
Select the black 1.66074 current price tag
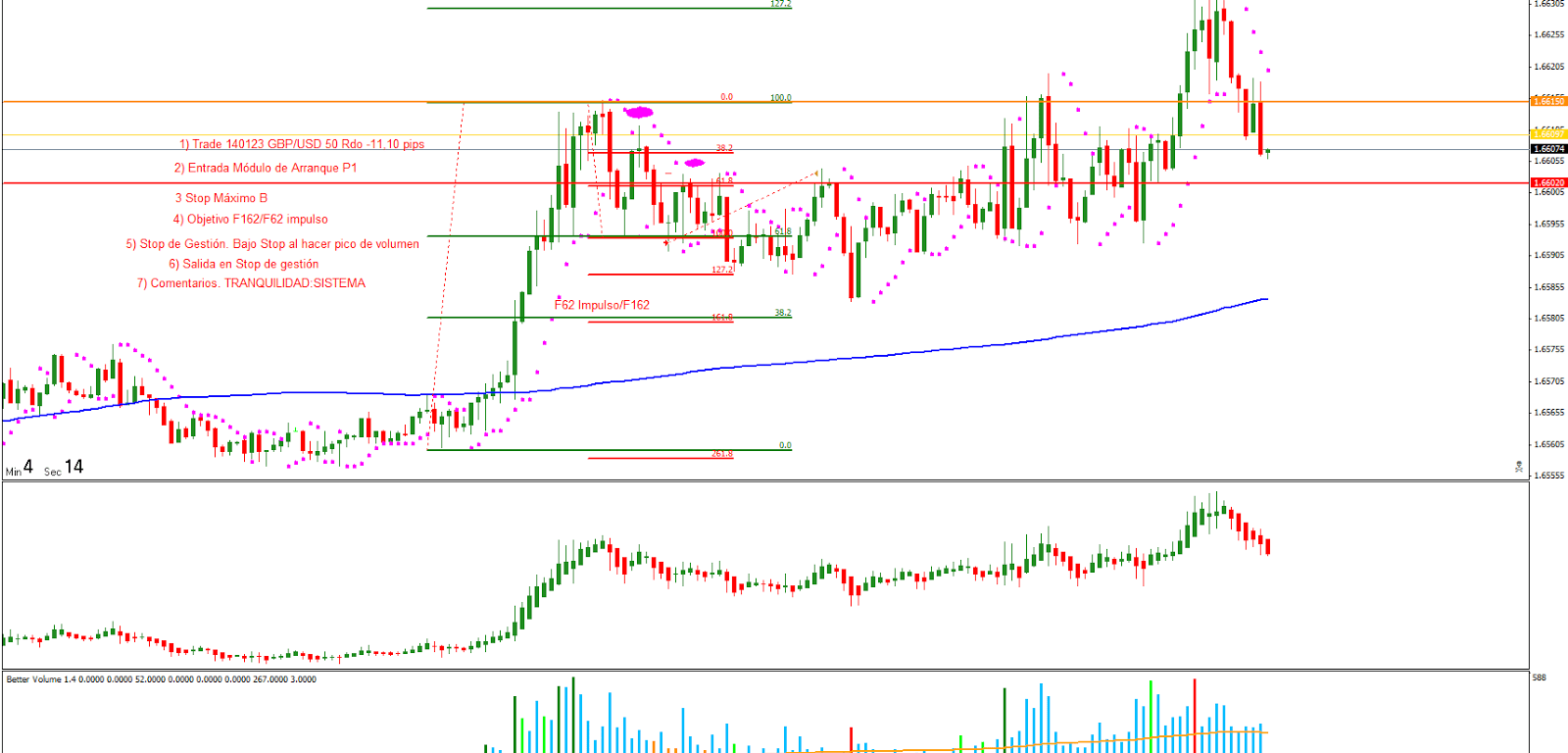(x=1548, y=149)
